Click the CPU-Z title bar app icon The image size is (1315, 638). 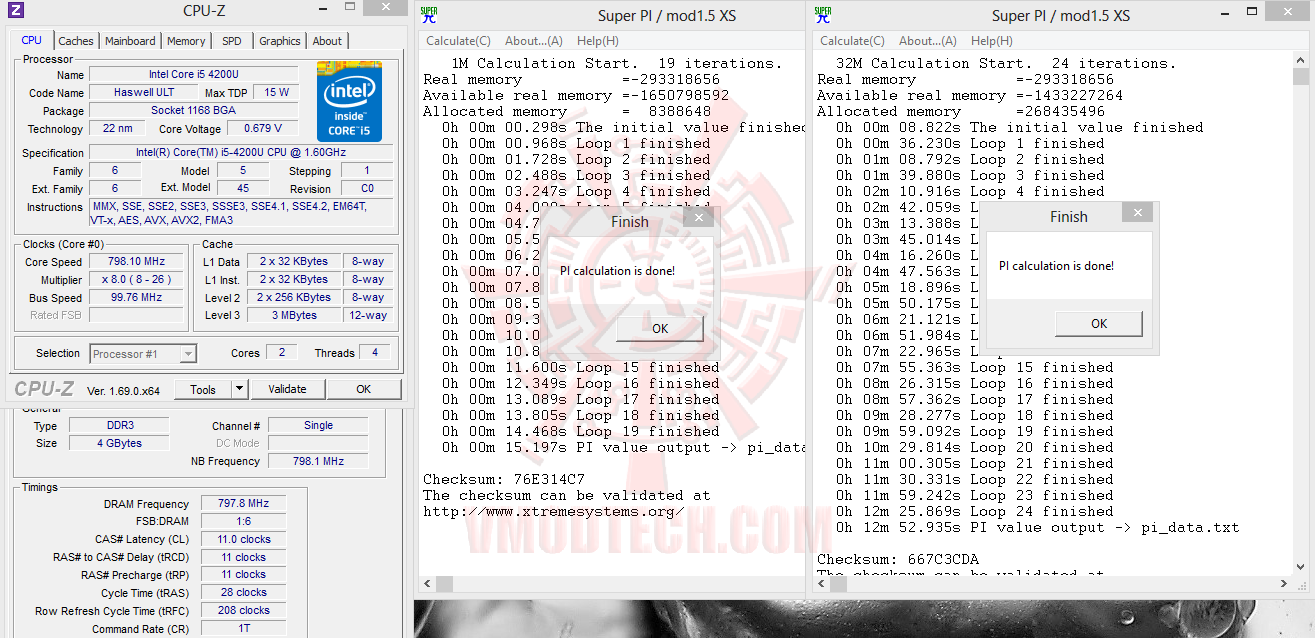pyautogui.click(x=15, y=11)
